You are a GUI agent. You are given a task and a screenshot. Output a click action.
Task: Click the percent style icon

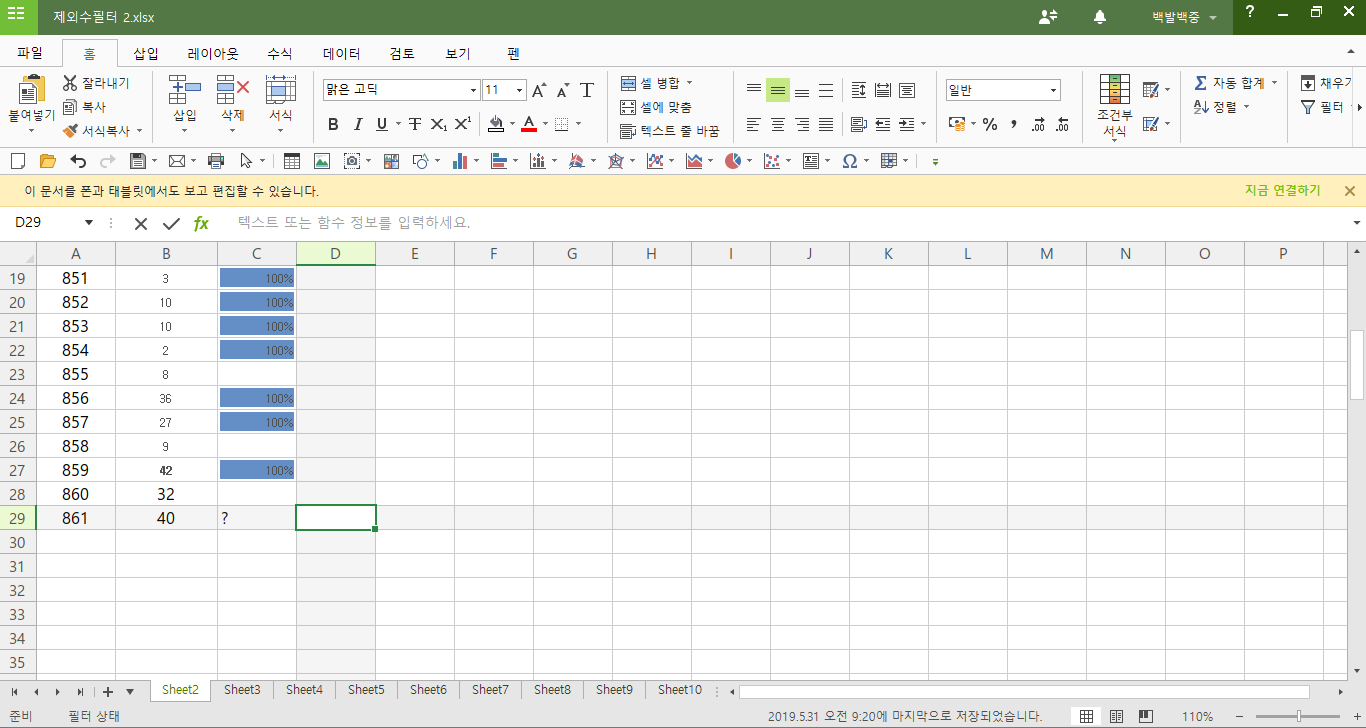(990, 125)
